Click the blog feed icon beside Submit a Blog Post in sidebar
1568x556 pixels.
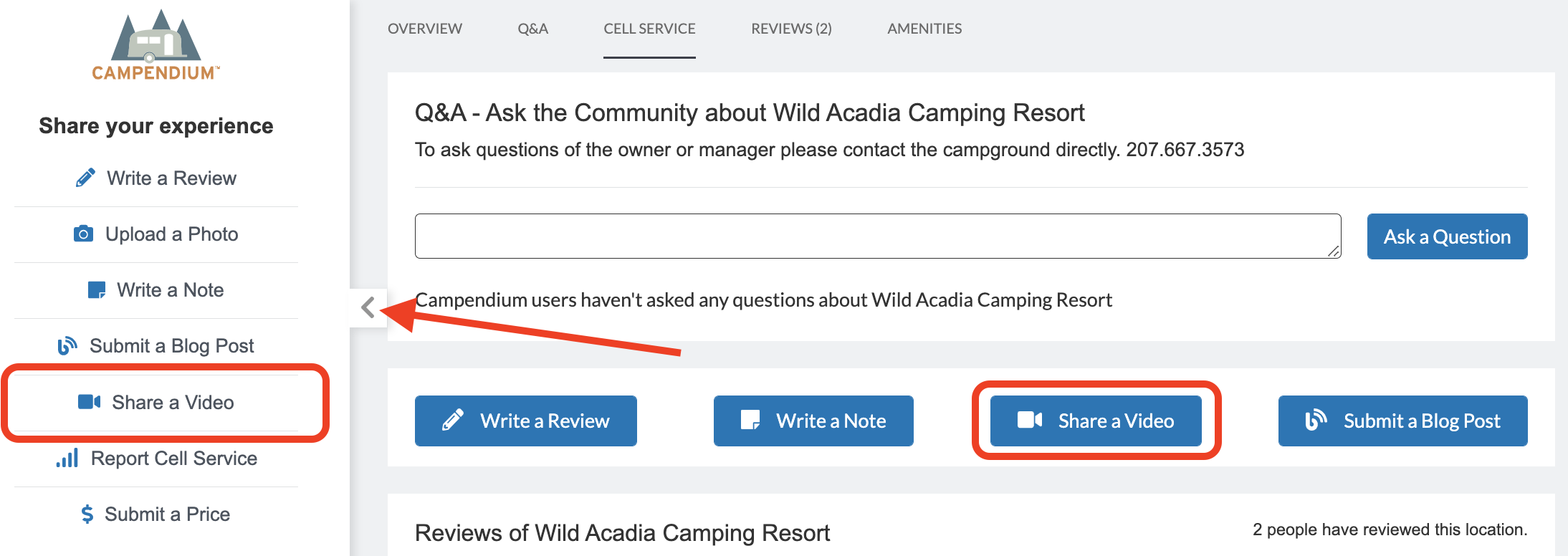(x=67, y=345)
